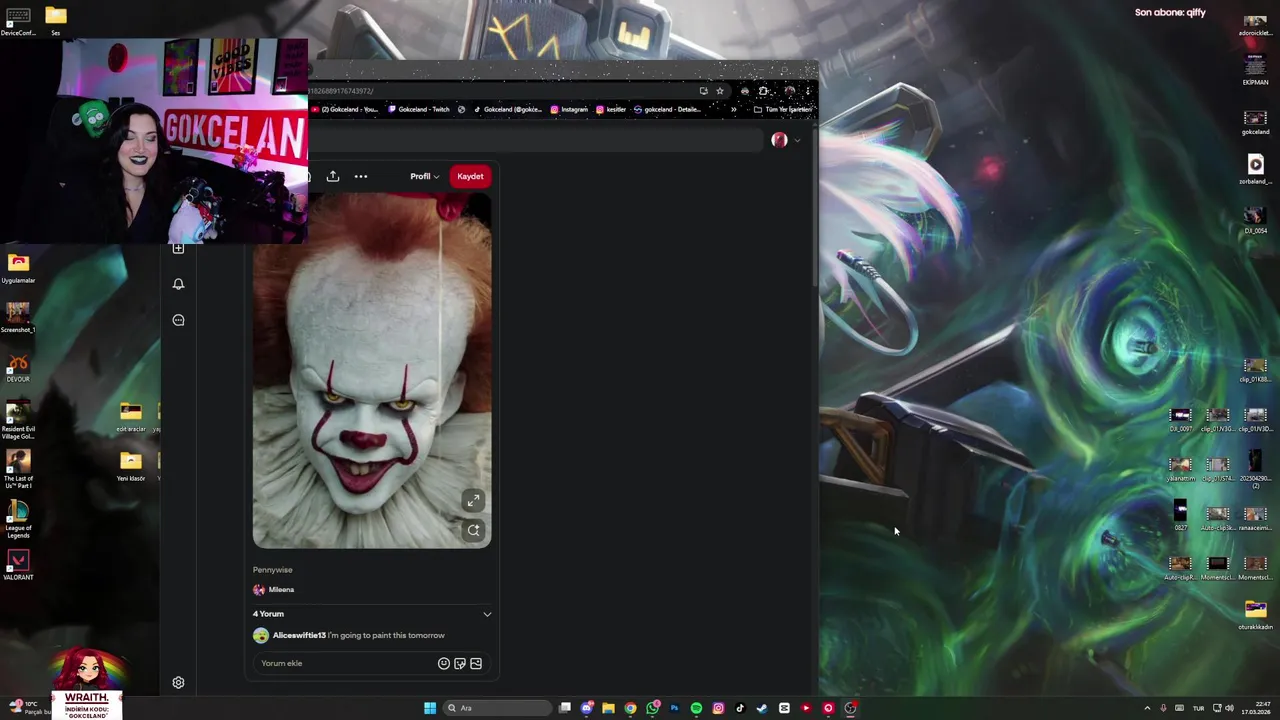The image size is (1280, 720).
Task: Open Pinterest sidebar settings gear
Action: 178,682
